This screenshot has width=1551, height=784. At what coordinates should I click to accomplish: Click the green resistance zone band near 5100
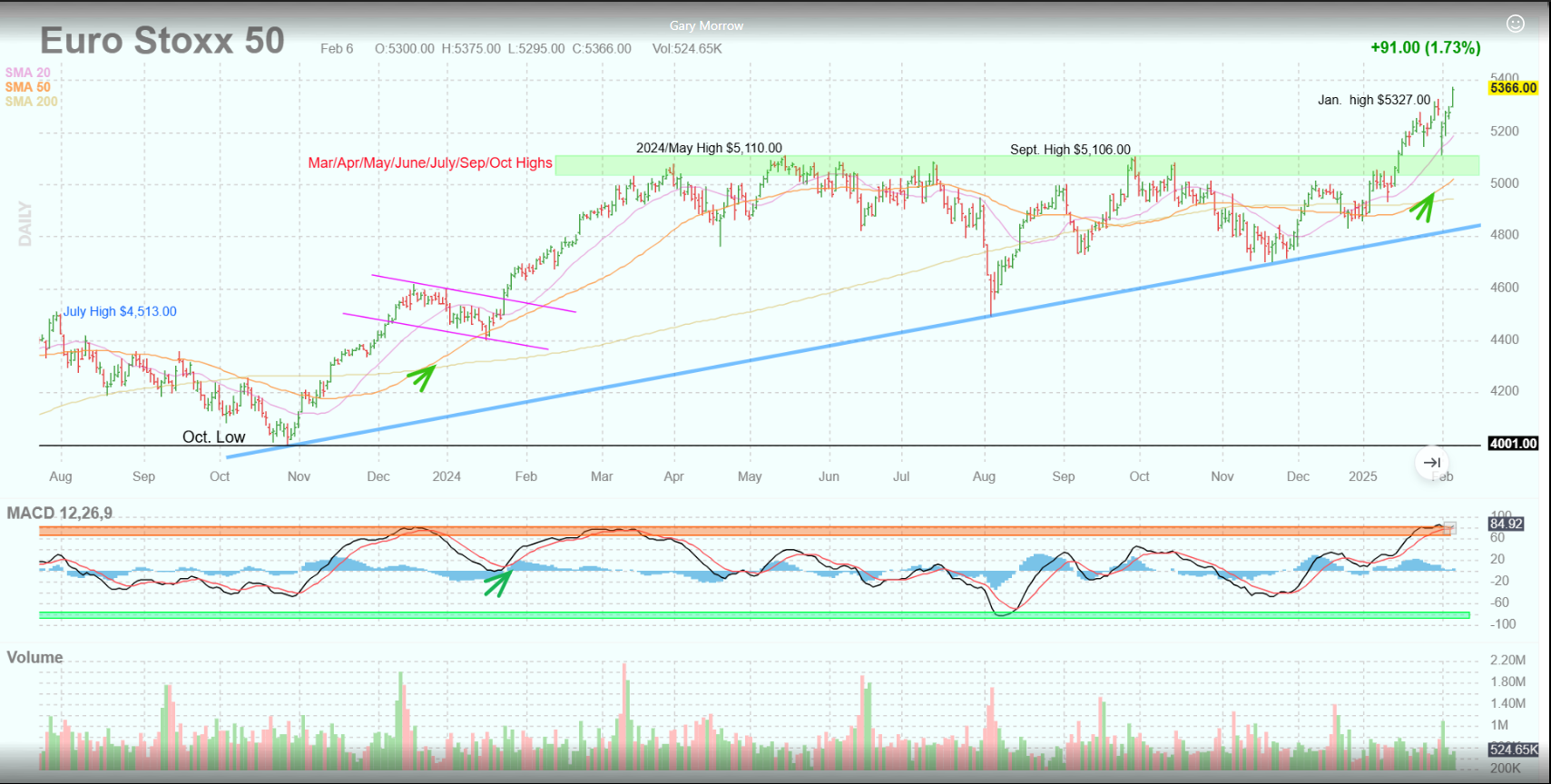point(1016,165)
